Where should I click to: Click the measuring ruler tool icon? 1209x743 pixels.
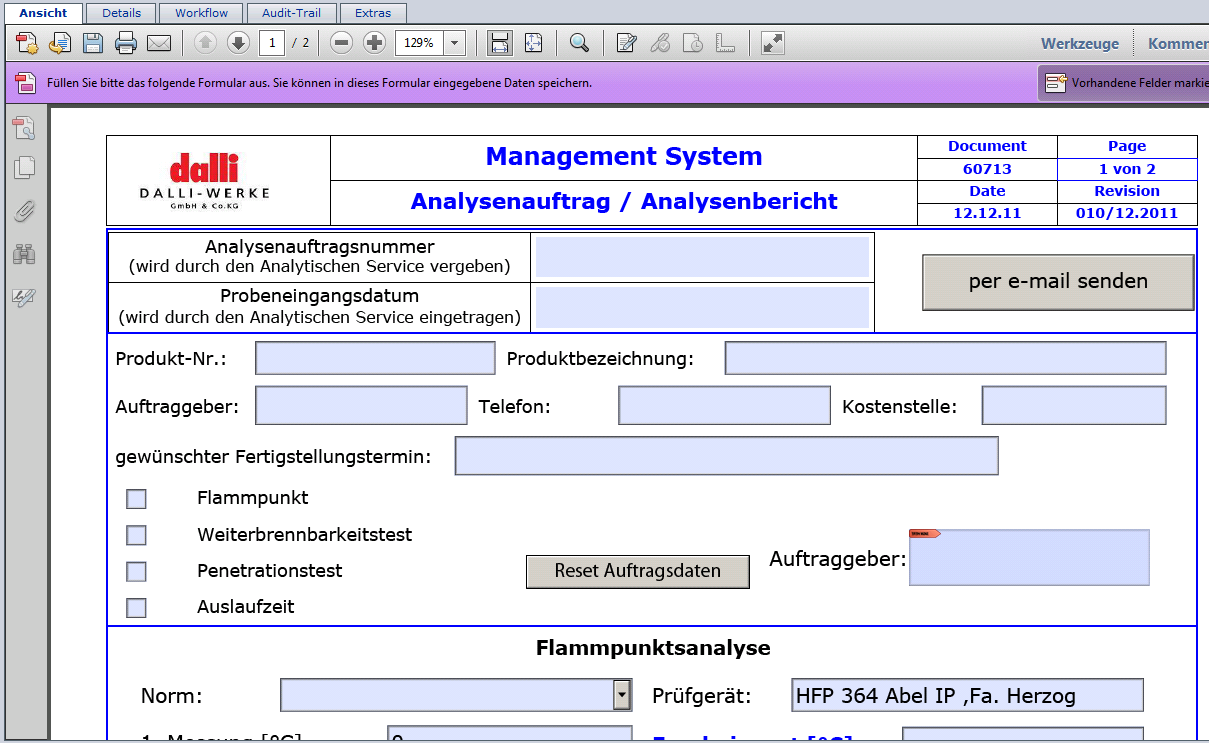pyautogui.click(x=726, y=43)
